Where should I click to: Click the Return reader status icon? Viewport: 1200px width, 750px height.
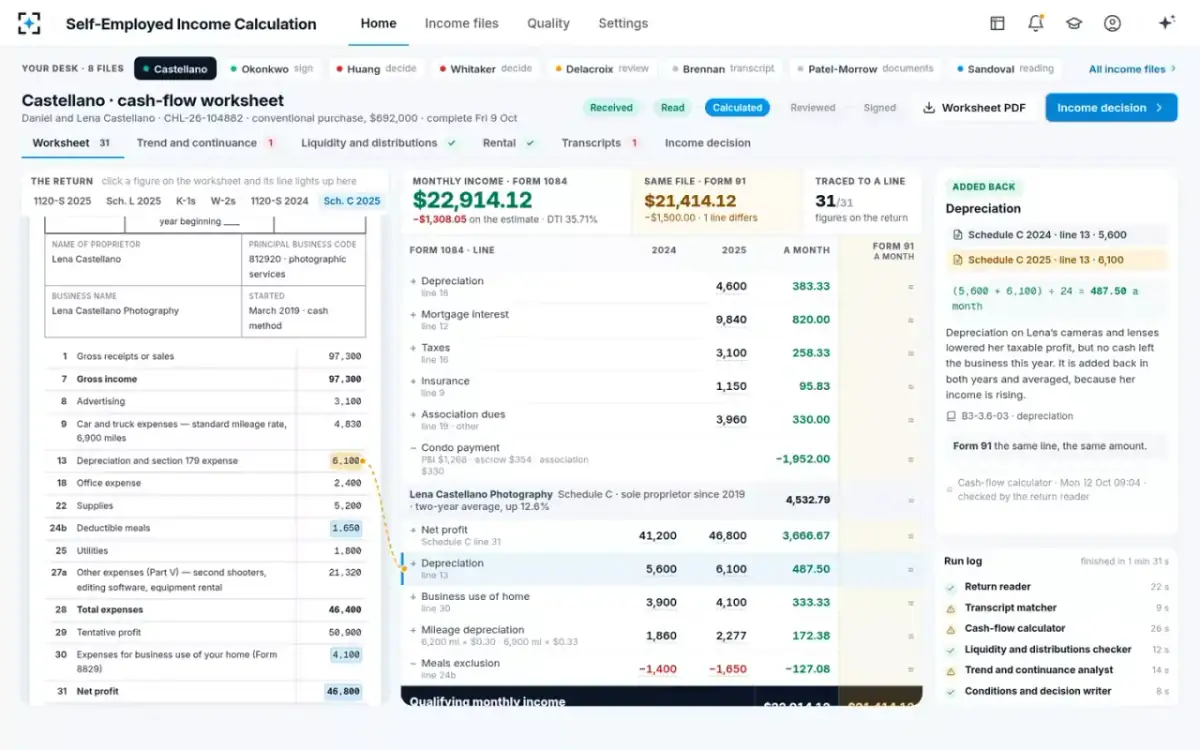[x=951, y=587]
